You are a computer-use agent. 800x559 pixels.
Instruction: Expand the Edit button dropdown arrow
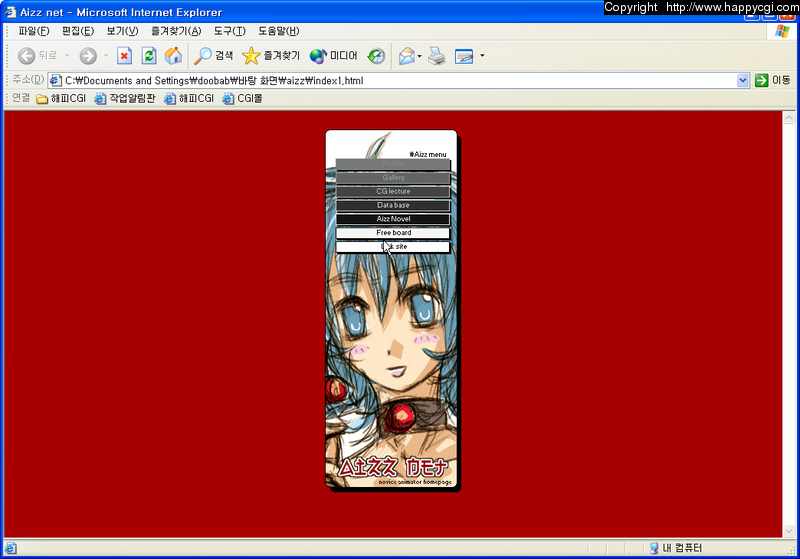pyautogui.click(x=482, y=56)
